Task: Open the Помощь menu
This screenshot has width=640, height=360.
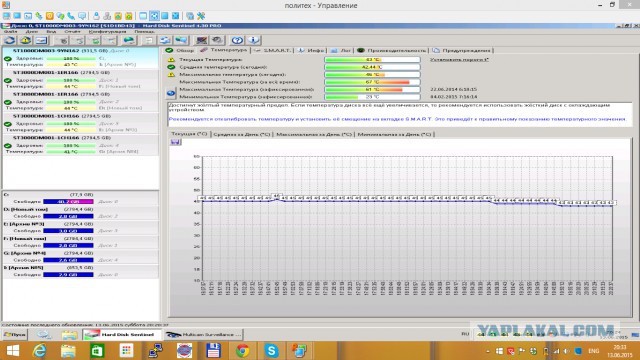Action: [x=144, y=31]
